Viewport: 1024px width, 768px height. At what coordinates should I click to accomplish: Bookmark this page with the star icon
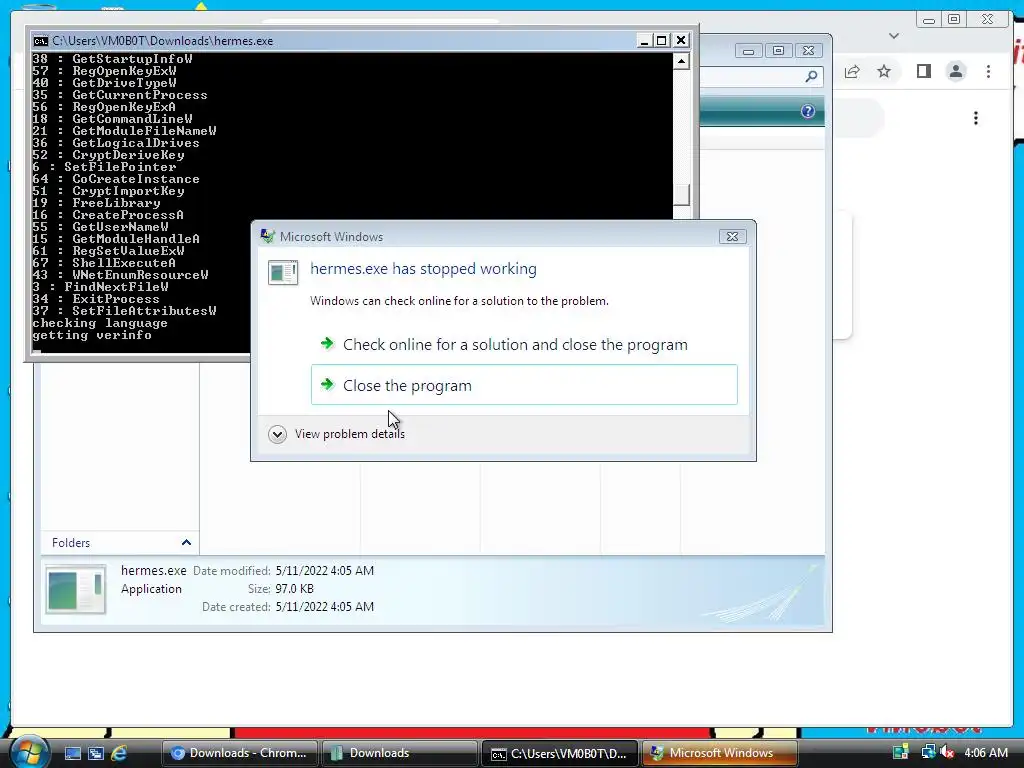[x=884, y=71]
